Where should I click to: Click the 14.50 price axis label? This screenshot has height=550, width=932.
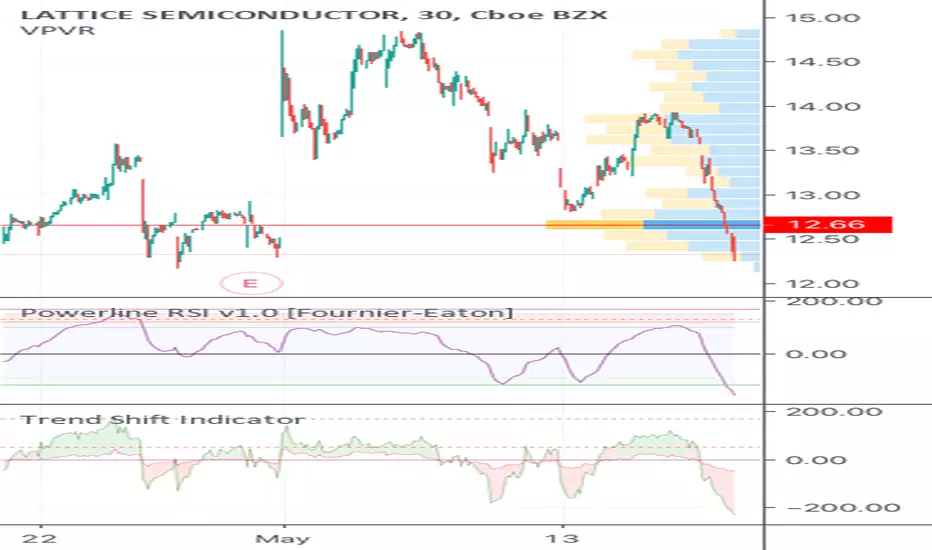coord(823,62)
